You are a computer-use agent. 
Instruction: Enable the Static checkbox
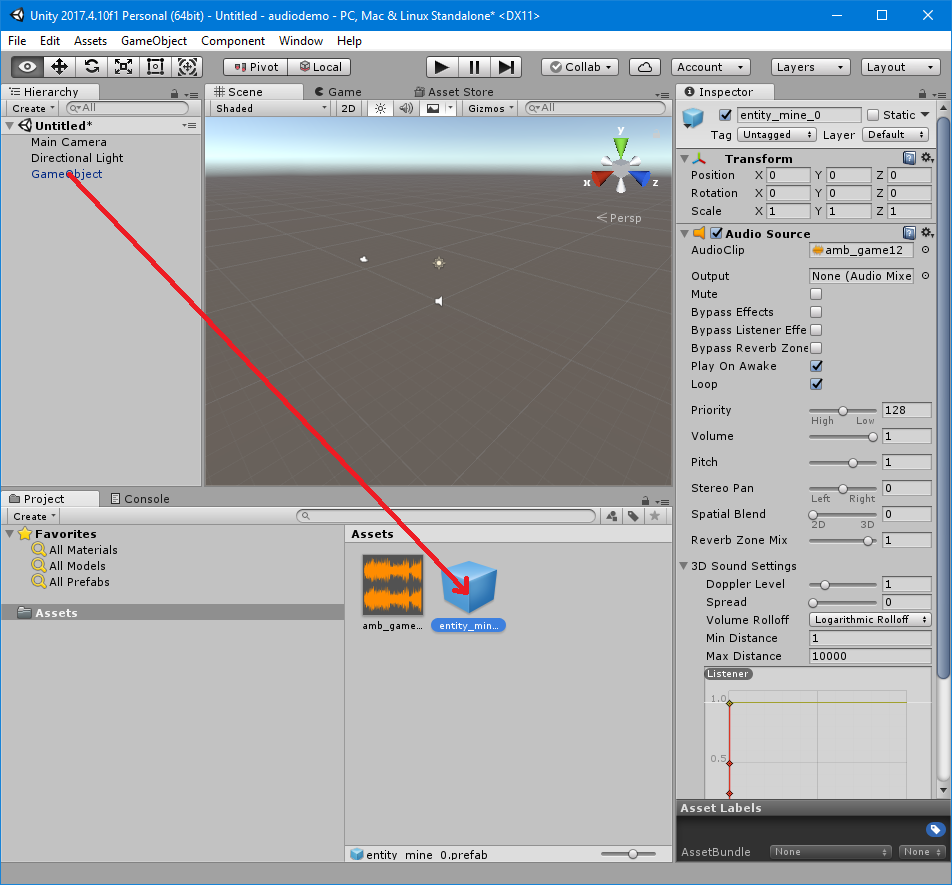click(x=873, y=115)
